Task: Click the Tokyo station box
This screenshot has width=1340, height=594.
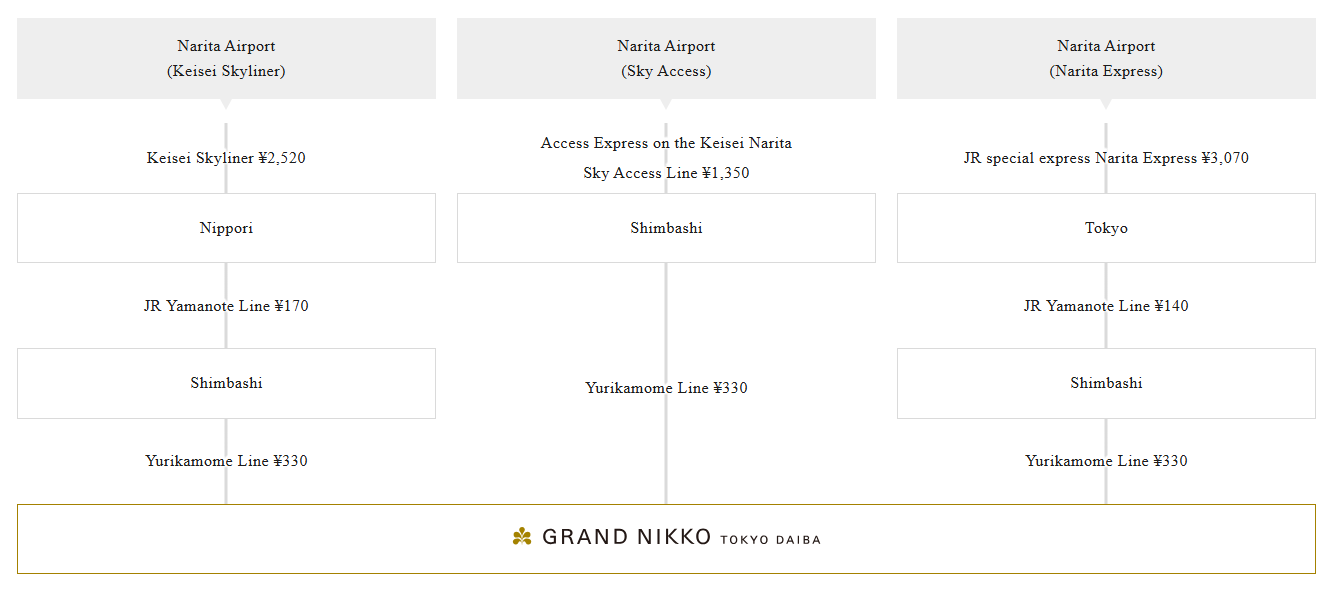Action: pos(1106,228)
